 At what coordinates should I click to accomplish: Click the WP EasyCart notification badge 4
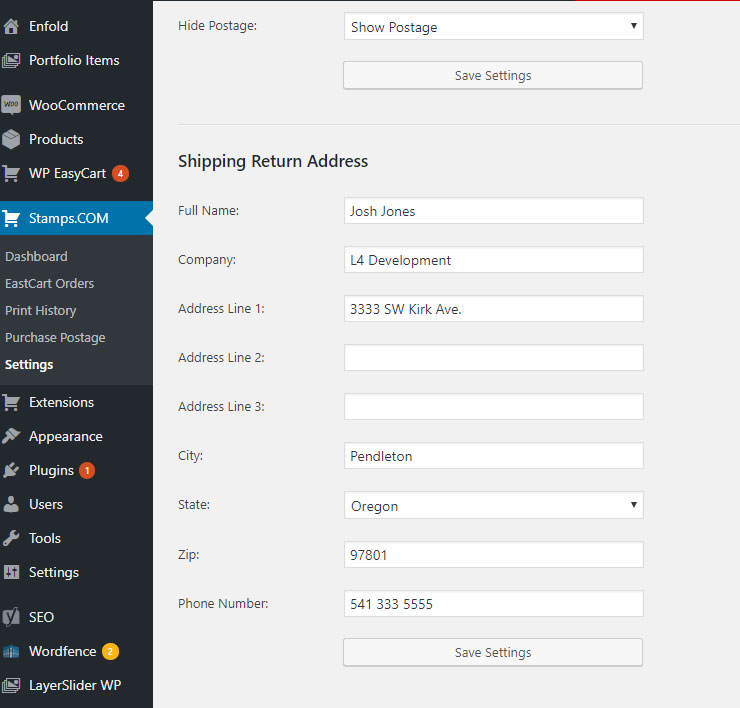(120, 174)
